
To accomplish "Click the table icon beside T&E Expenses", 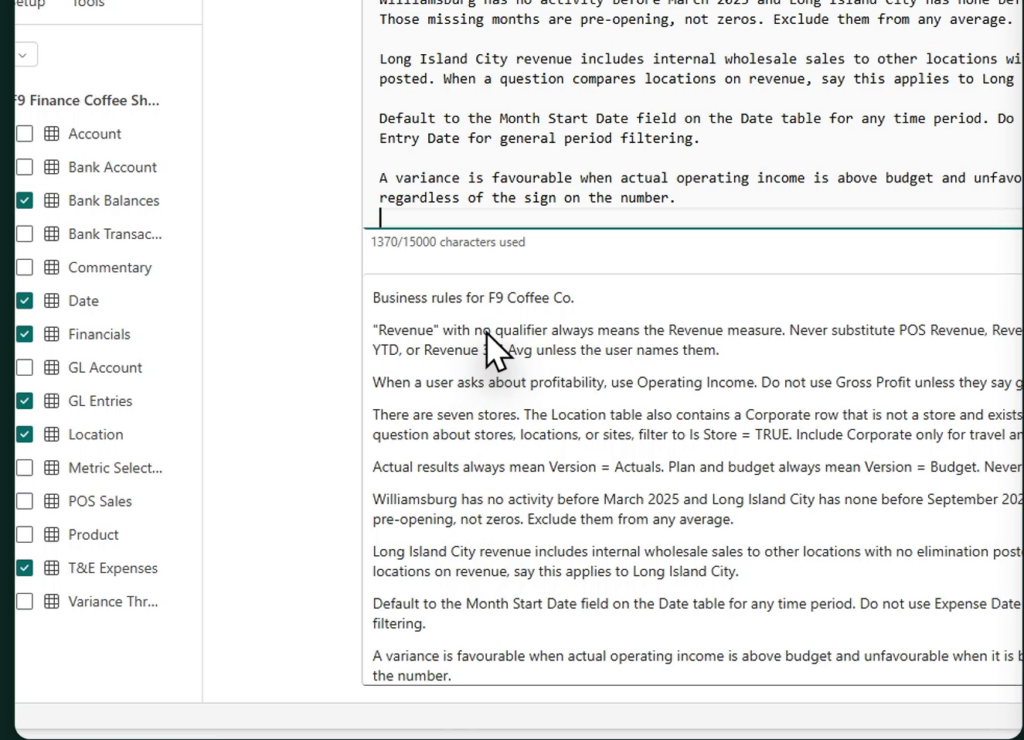I will click(x=52, y=568).
